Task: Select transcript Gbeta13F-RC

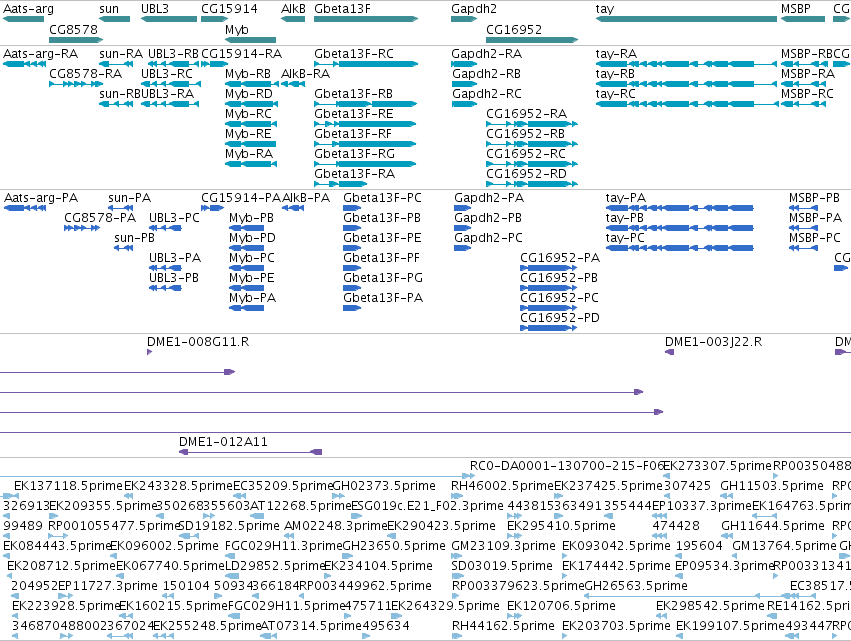Action: coord(366,64)
